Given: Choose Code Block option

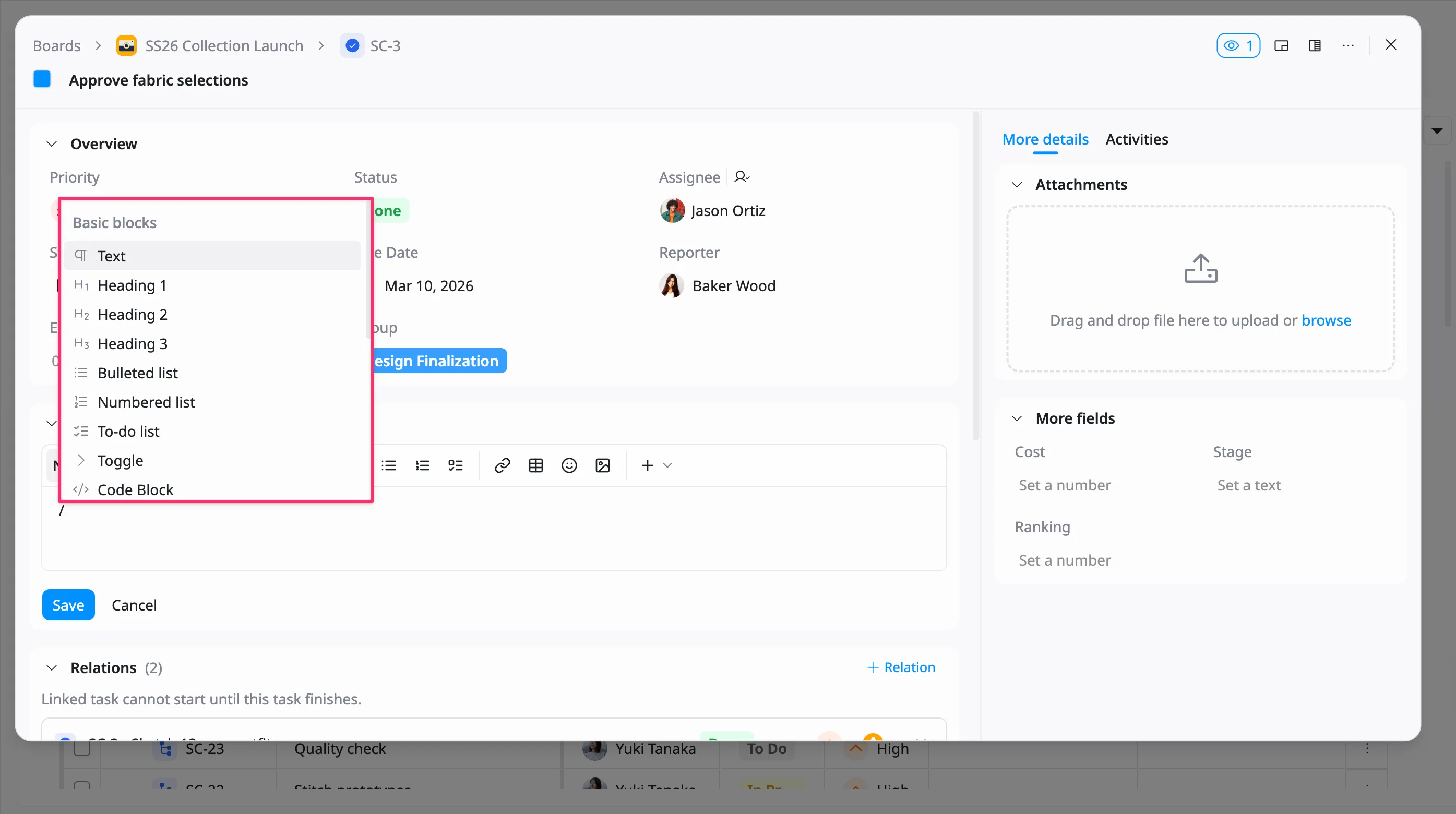Looking at the screenshot, I should pyautogui.click(x=212, y=489).
